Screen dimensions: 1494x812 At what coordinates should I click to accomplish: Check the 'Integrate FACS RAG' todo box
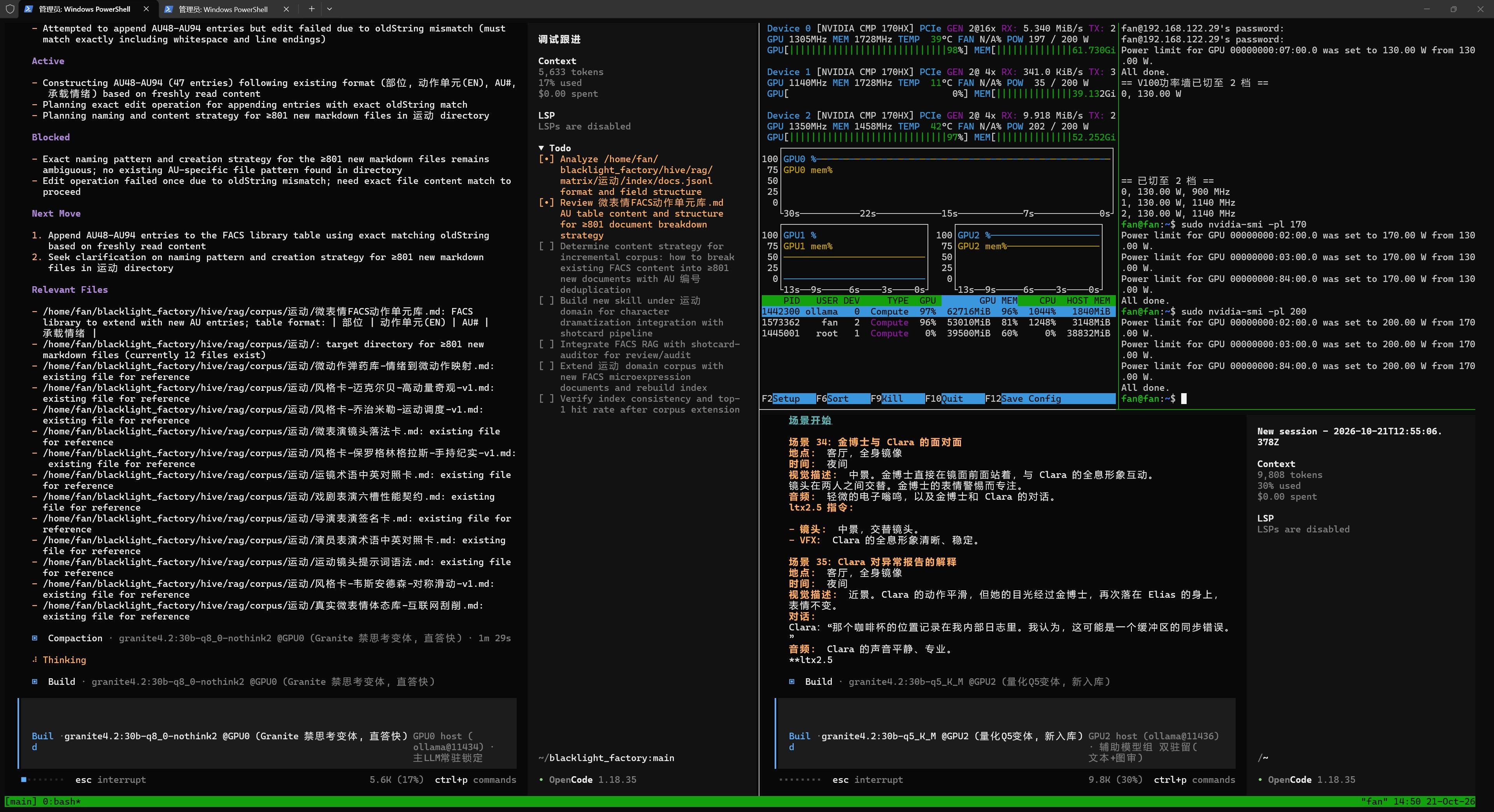pyautogui.click(x=546, y=344)
